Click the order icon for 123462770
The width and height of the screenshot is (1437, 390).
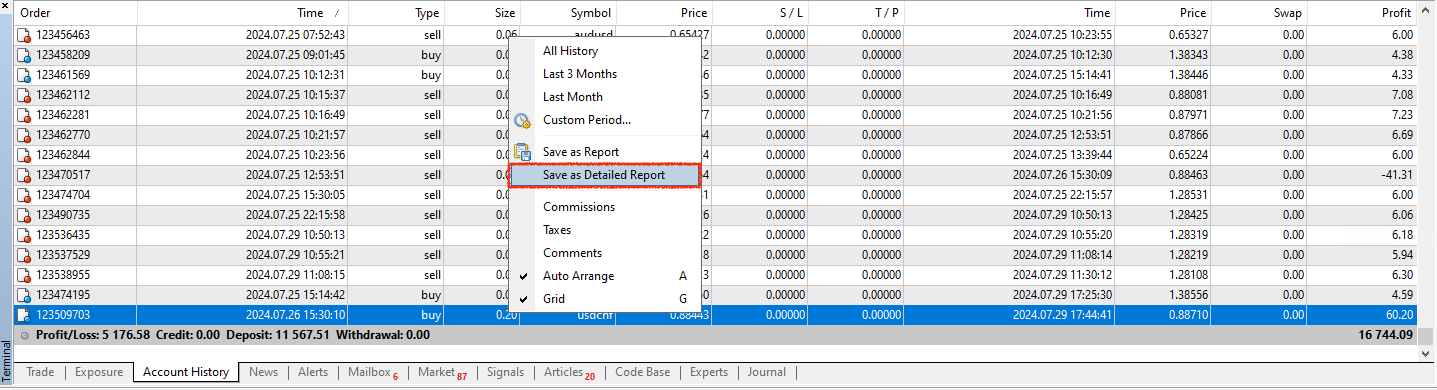(x=23, y=135)
